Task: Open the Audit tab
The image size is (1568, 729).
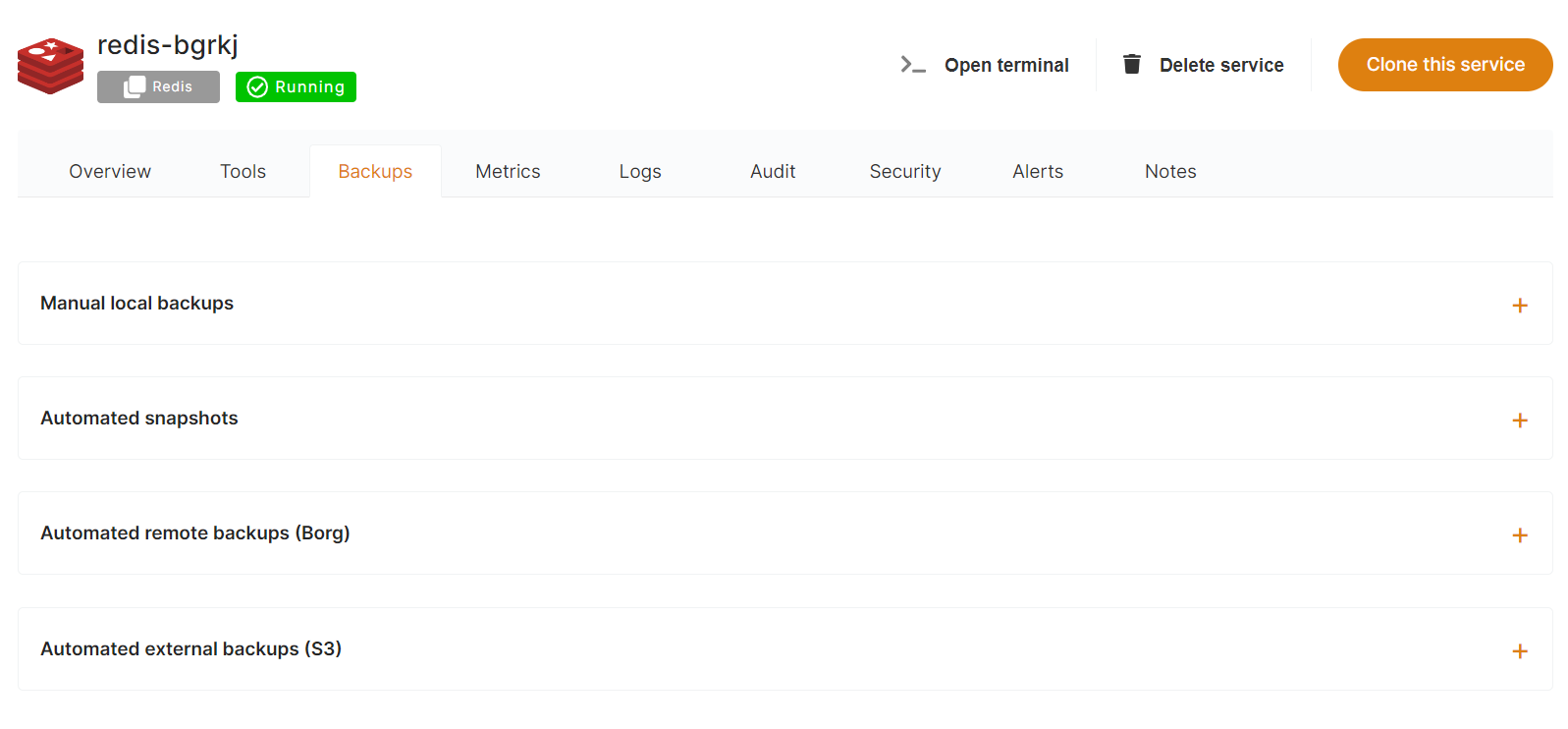Action: coord(773,171)
